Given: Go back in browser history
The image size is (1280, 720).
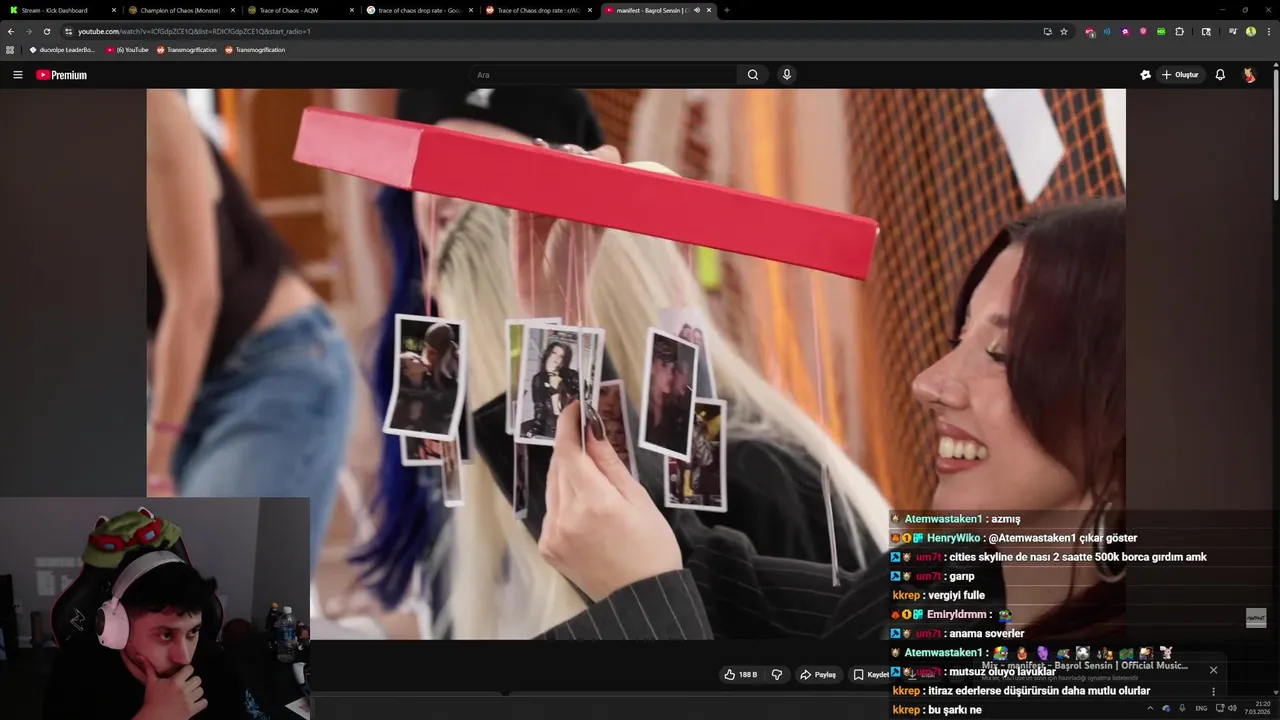Looking at the screenshot, I should pyautogui.click(x=11, y=31).
